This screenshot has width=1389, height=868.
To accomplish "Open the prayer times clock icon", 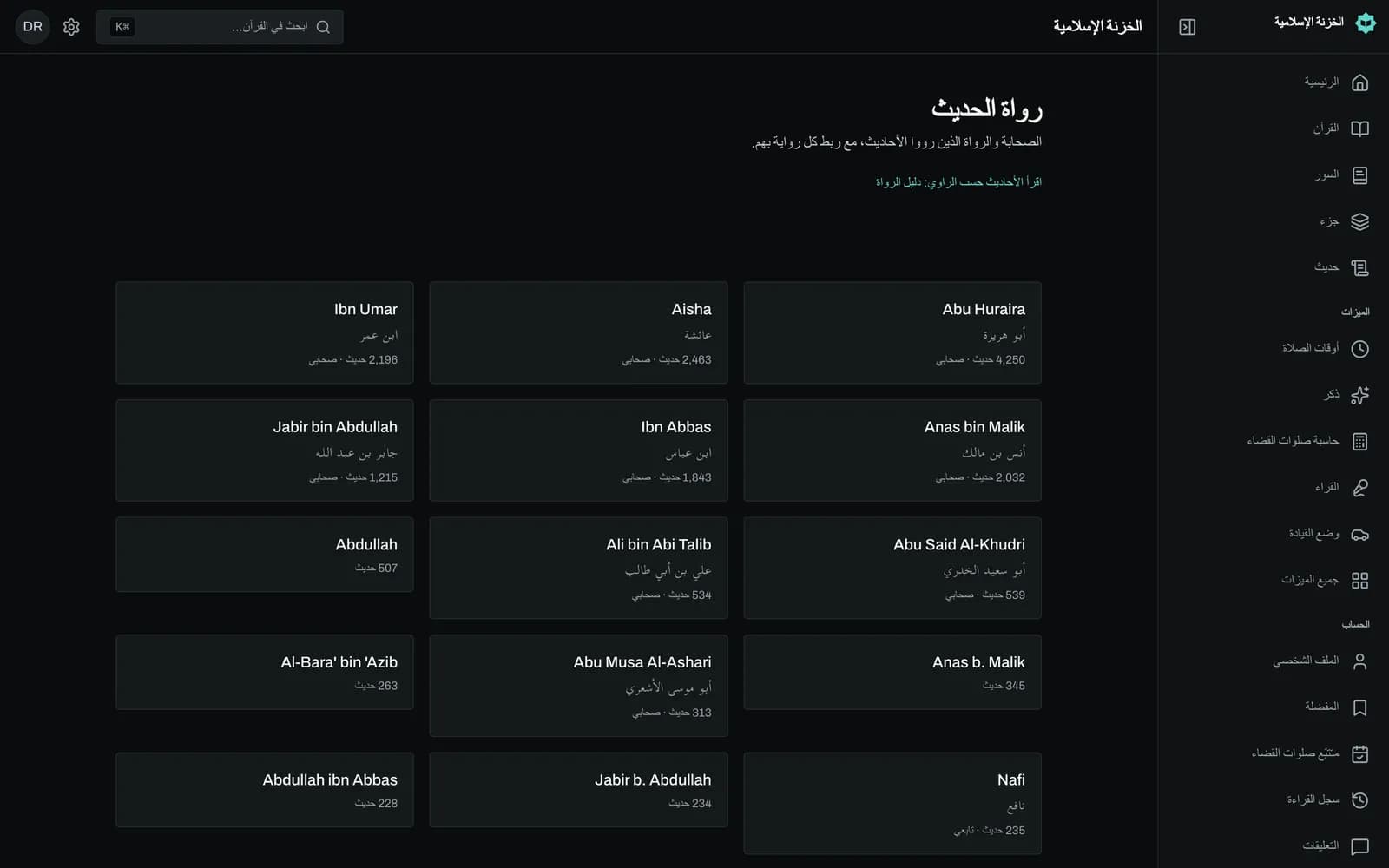I will click(x=1359, y=348).
